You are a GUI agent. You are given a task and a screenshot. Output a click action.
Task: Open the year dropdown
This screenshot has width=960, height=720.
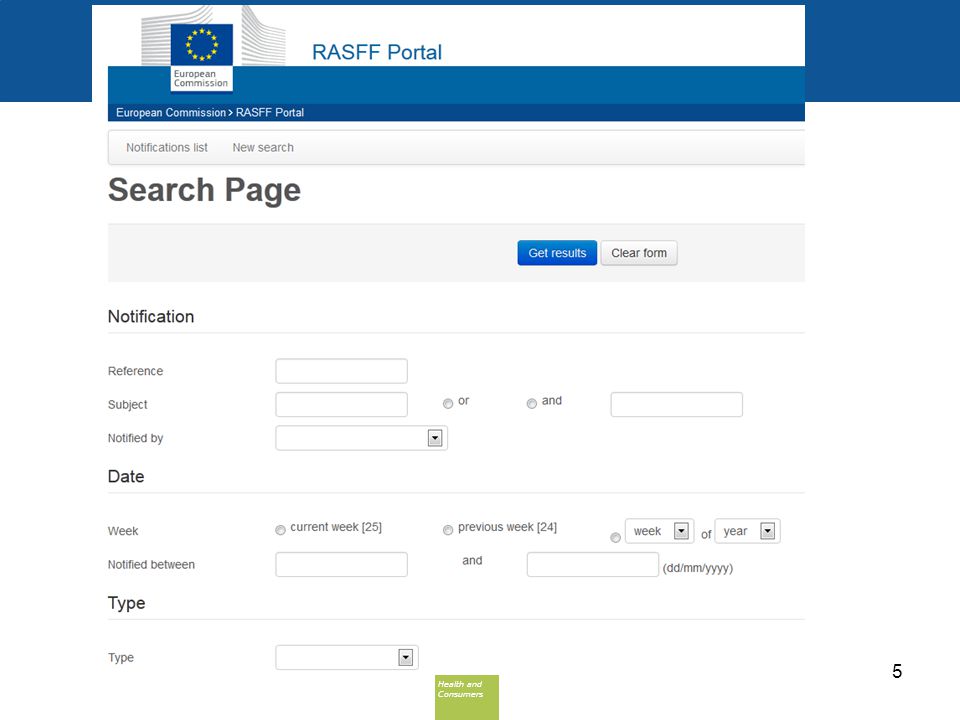coord(748,531)
